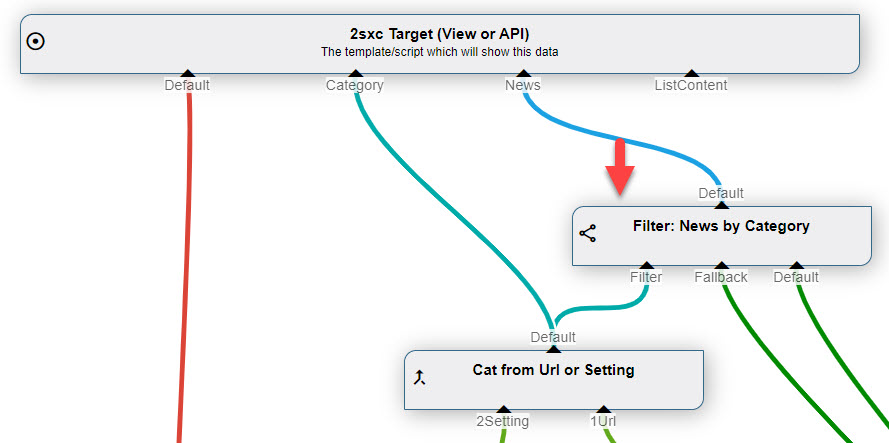Select the 2Setting in-stream label
The image size is (889, 443).
tap(503, 421)
